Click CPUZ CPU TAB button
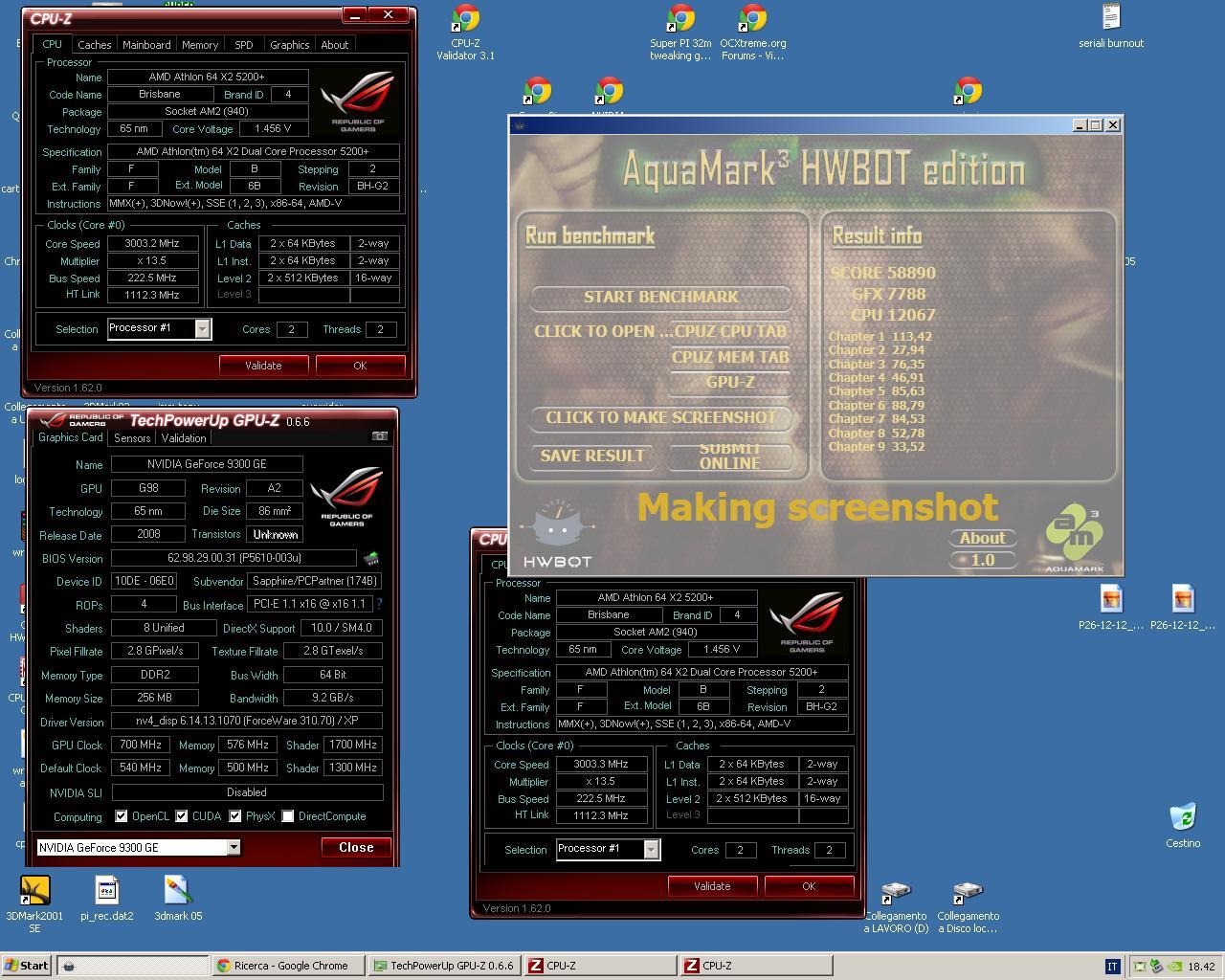Screen dimensions: 1225x980 (x=730, y=331)
